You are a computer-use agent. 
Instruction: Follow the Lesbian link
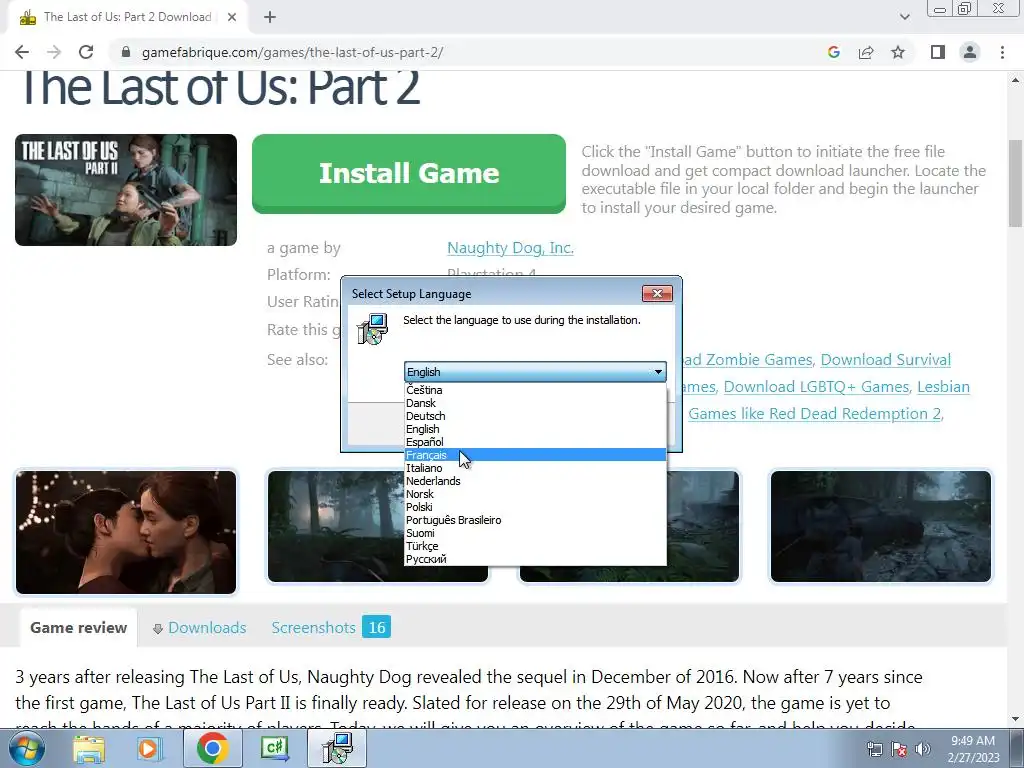point(943,387)
